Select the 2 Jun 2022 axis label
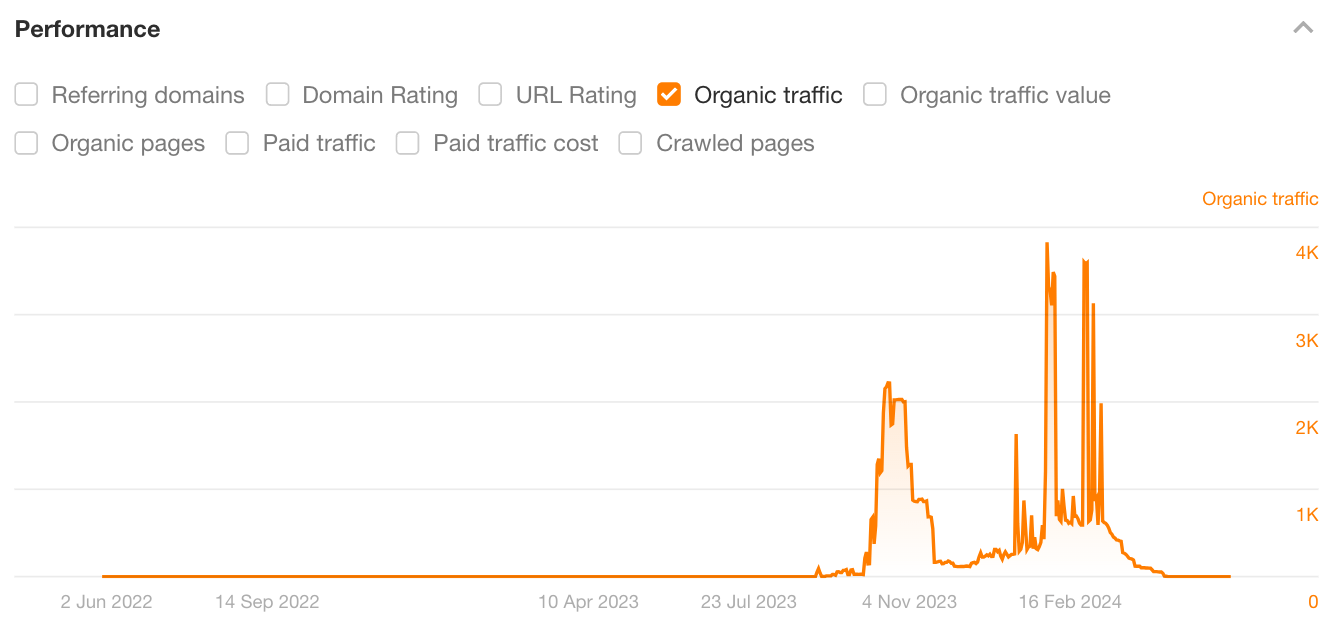This screenshot has height=629, width=1340. pyautogui.click(x=106, y=601)
